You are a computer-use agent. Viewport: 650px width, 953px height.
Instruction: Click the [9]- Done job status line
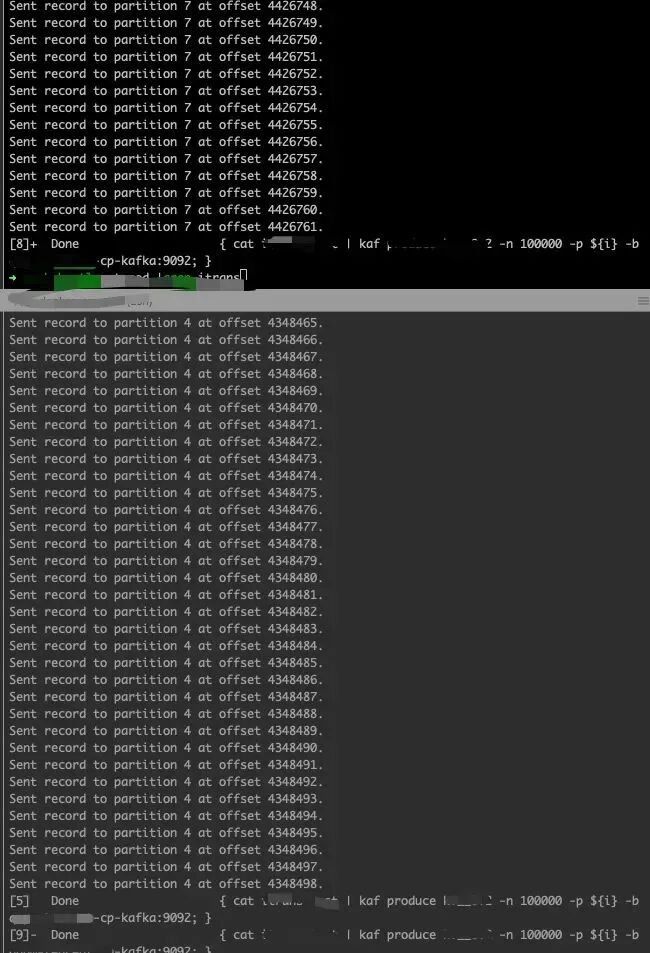[x=324, y=936]
